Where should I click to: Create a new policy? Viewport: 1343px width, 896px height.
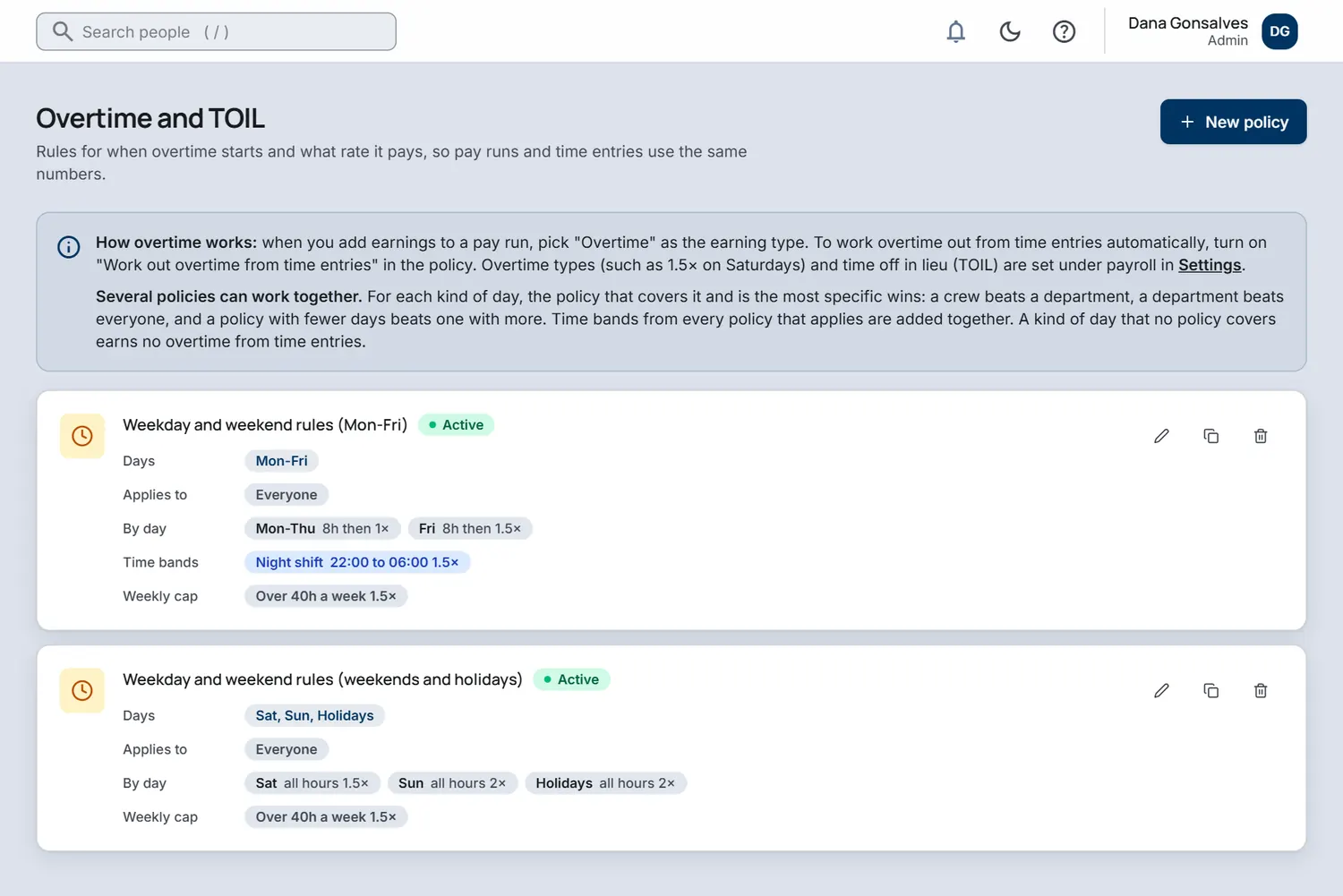coord(1233,122)
